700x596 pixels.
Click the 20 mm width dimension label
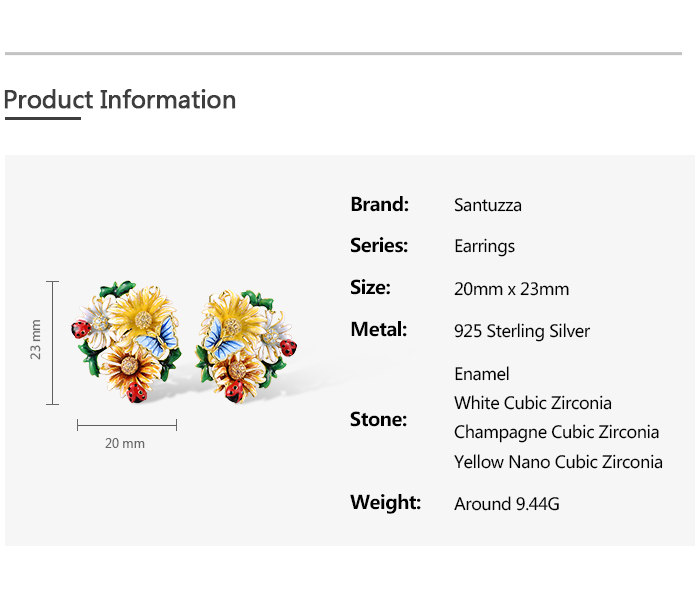[x=125, y=443]
